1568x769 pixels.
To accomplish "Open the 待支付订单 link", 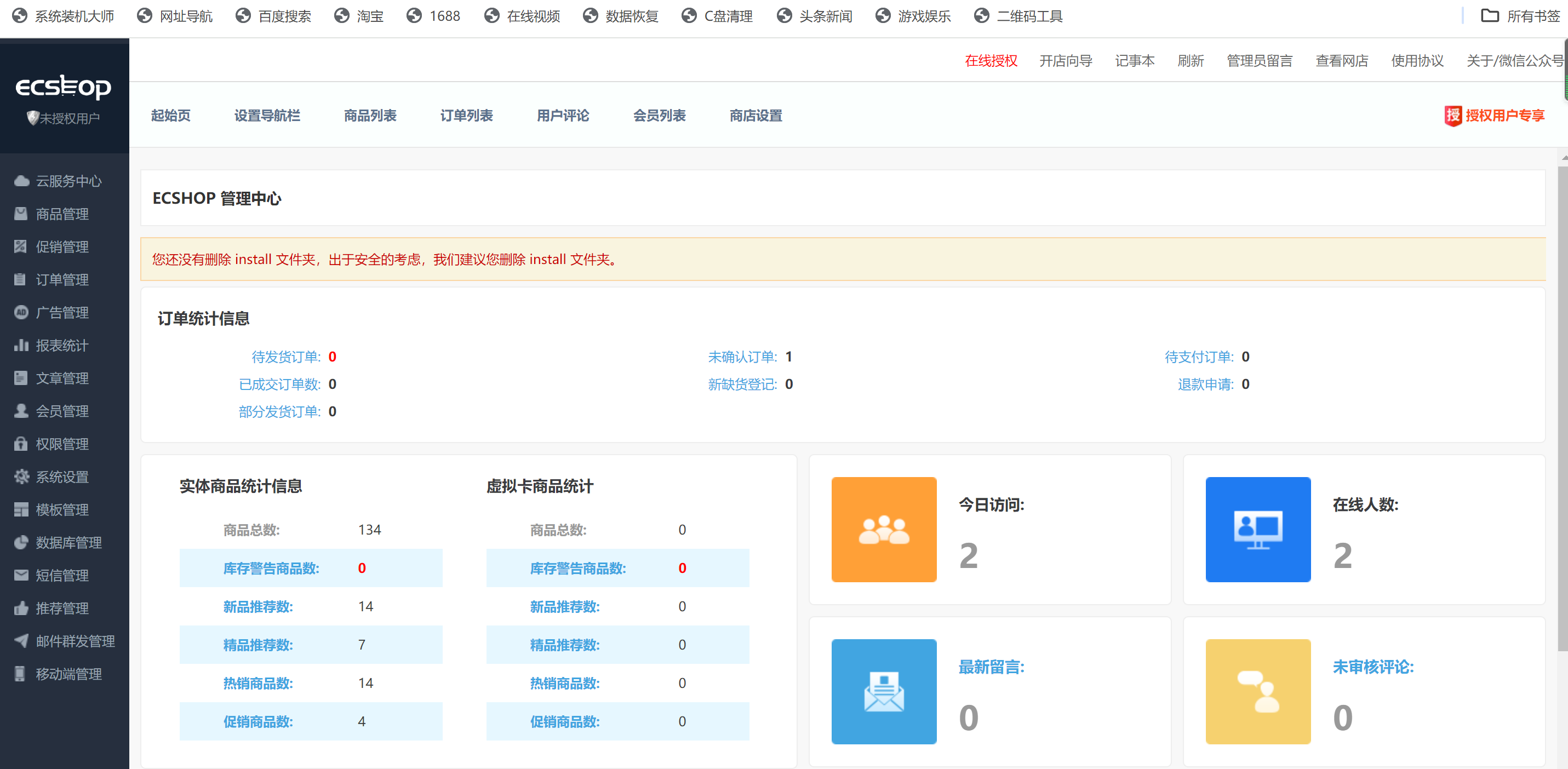I will pos(1199,357).
